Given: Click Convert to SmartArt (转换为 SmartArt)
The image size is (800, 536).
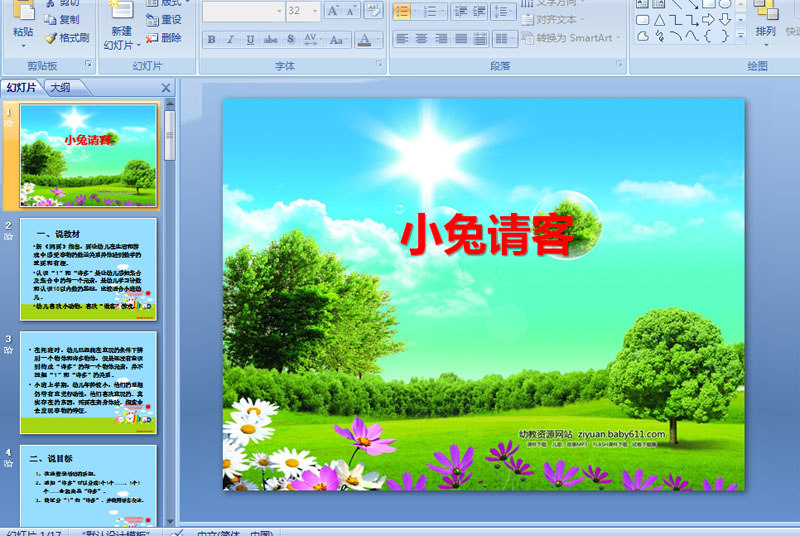Looking at the screenshot, I should [x=570, y=38].
